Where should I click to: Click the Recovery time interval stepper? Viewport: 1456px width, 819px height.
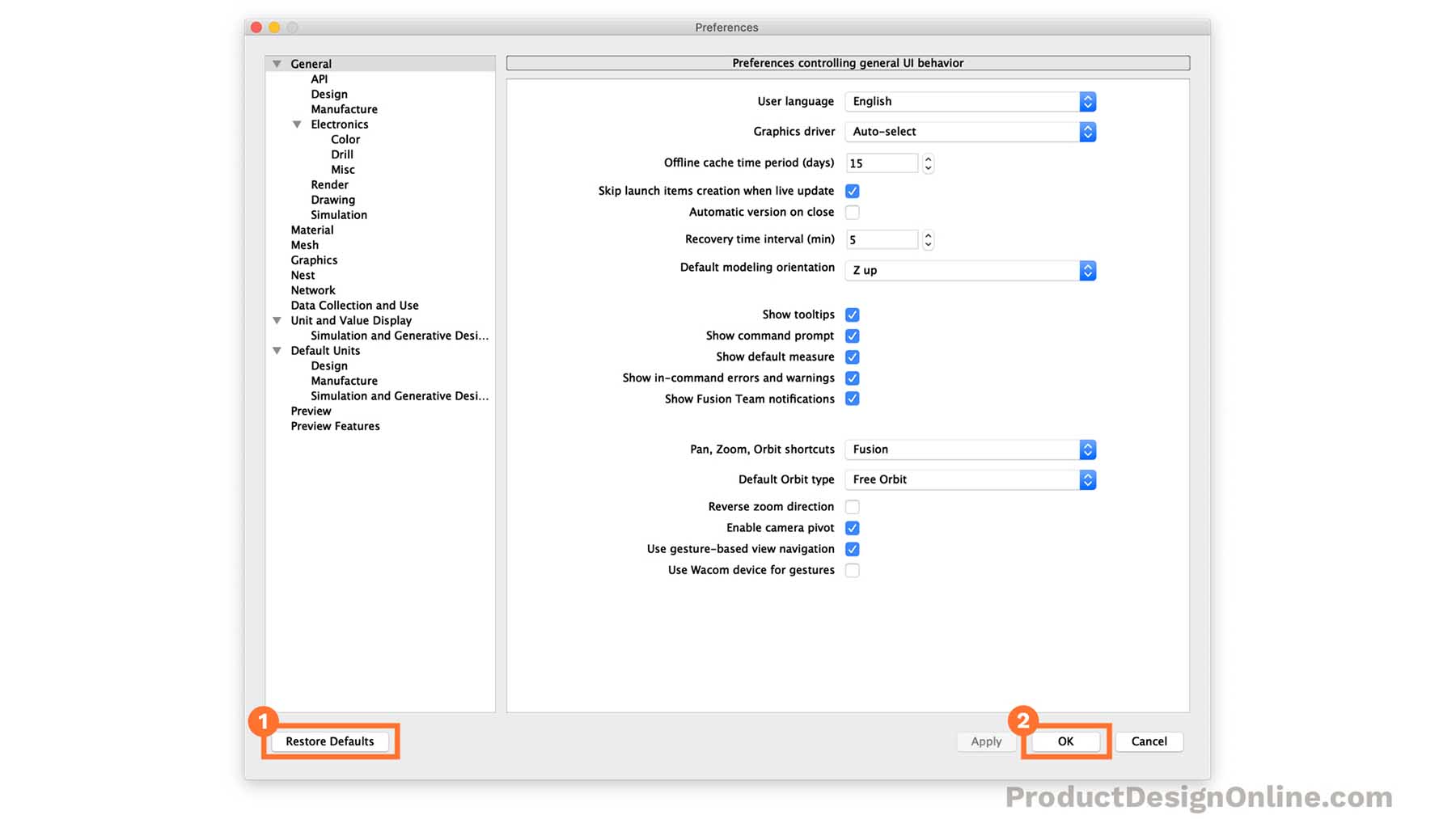tap(928, 240)
